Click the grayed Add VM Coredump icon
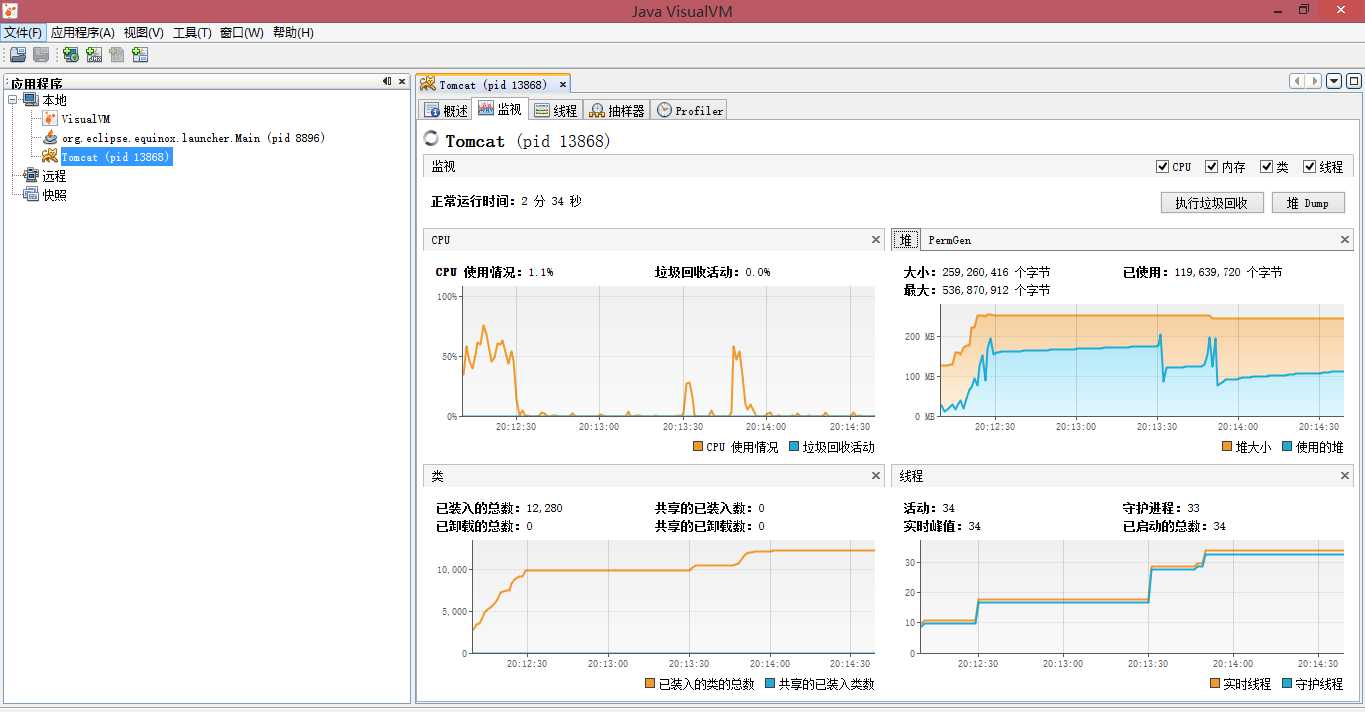Screen dimensions: 1365x712 coord(117,55)
